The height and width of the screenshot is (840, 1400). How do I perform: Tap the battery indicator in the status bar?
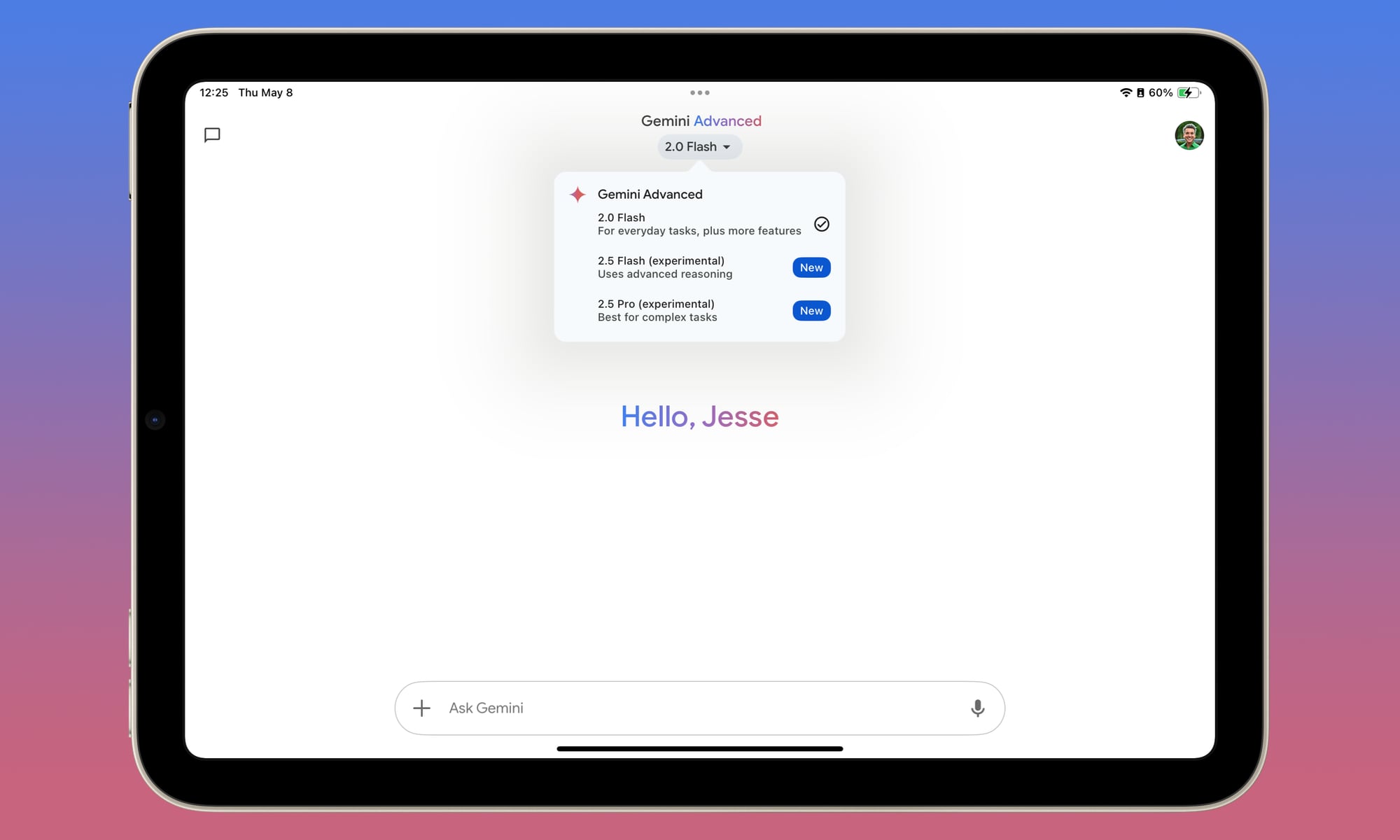[x=1188, y=91]
